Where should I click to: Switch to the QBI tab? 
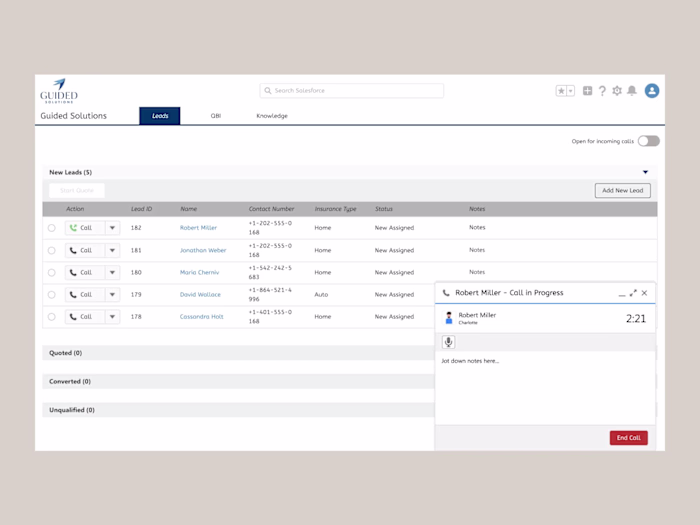tap(216, 116)
